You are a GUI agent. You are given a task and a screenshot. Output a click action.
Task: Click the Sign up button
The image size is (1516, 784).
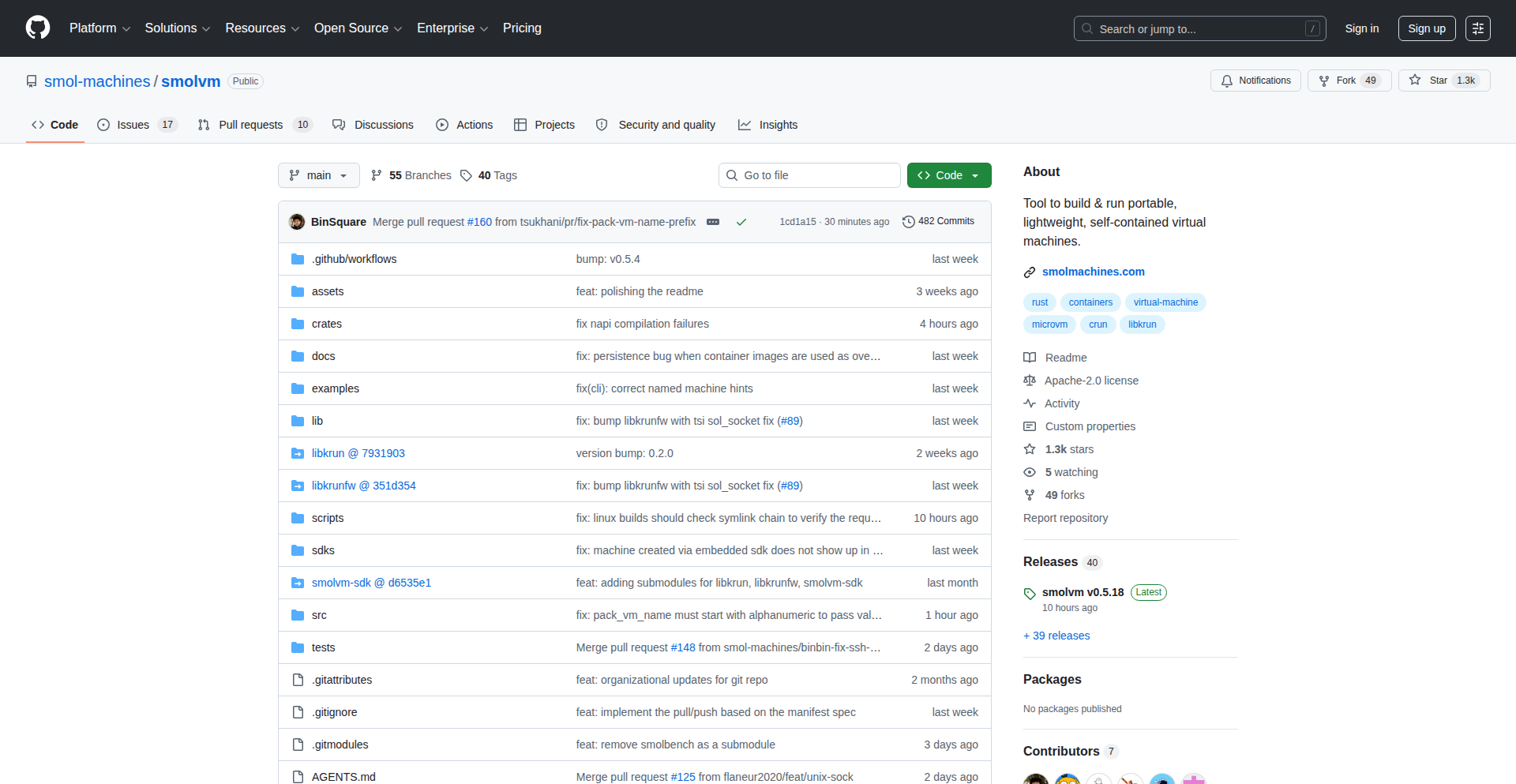1426,28
